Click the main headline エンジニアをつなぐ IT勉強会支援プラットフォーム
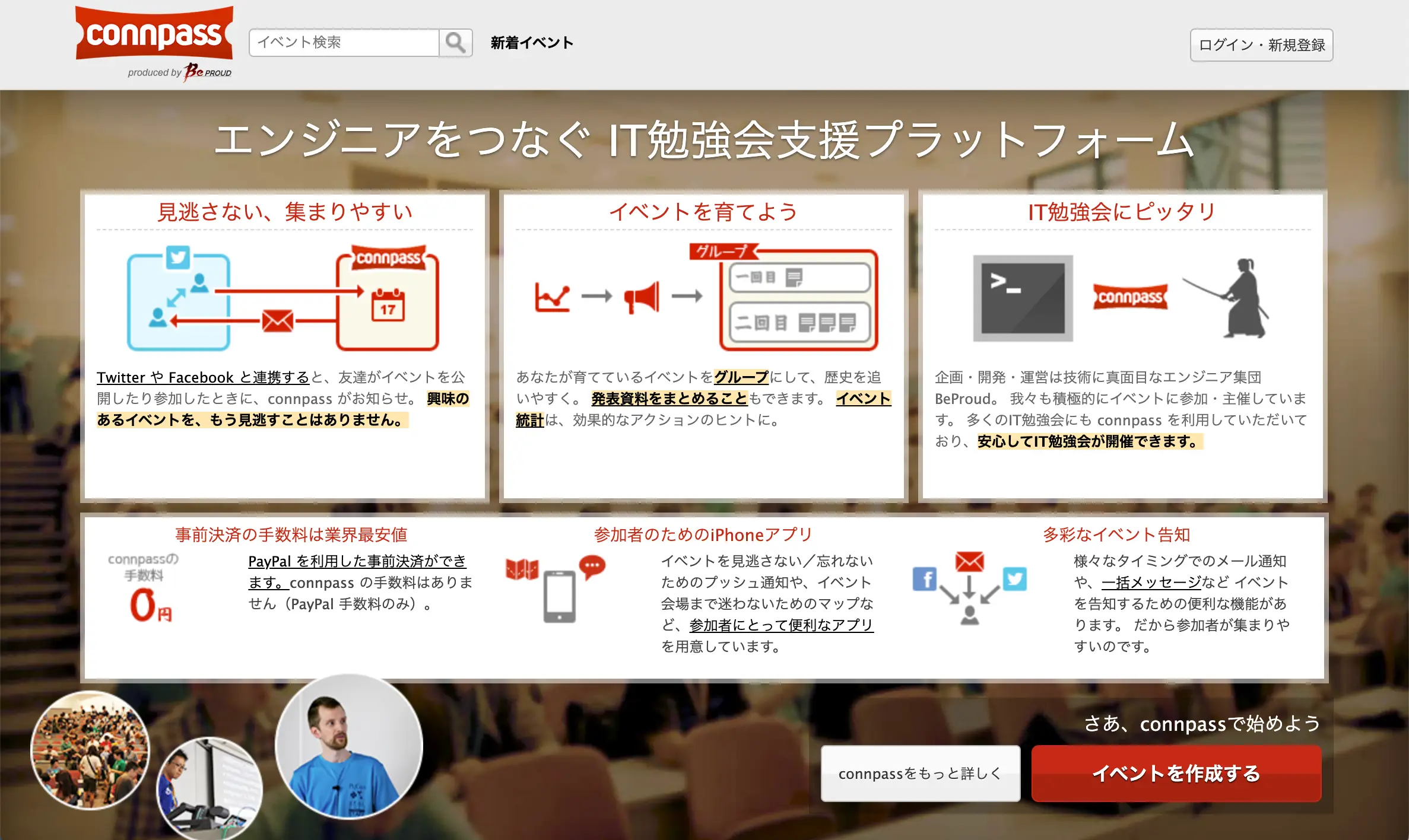This screenshot has height=840, width=1409. tap(704, 140)
